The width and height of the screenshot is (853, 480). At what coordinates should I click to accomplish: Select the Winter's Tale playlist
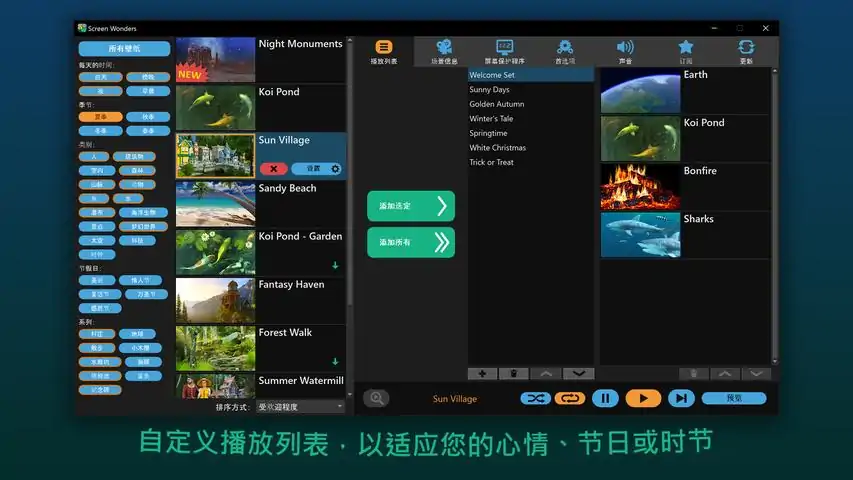click(530, 119)
